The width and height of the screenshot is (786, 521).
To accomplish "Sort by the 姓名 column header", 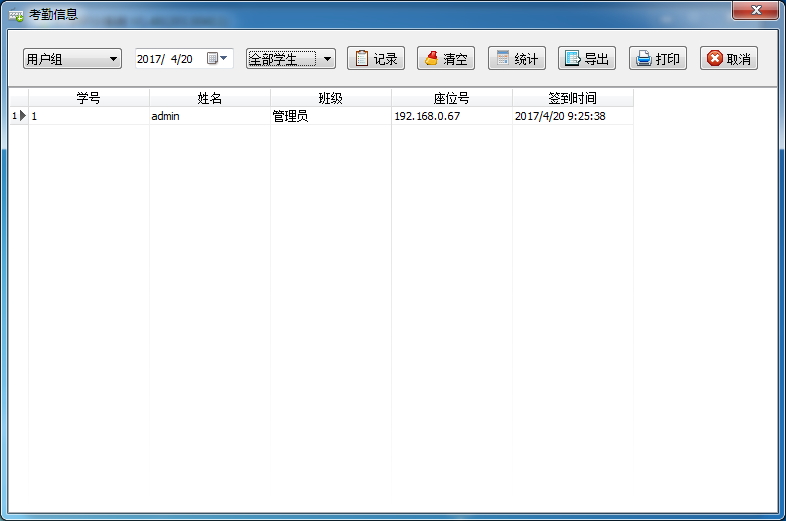I will click(x=210, y=98).
